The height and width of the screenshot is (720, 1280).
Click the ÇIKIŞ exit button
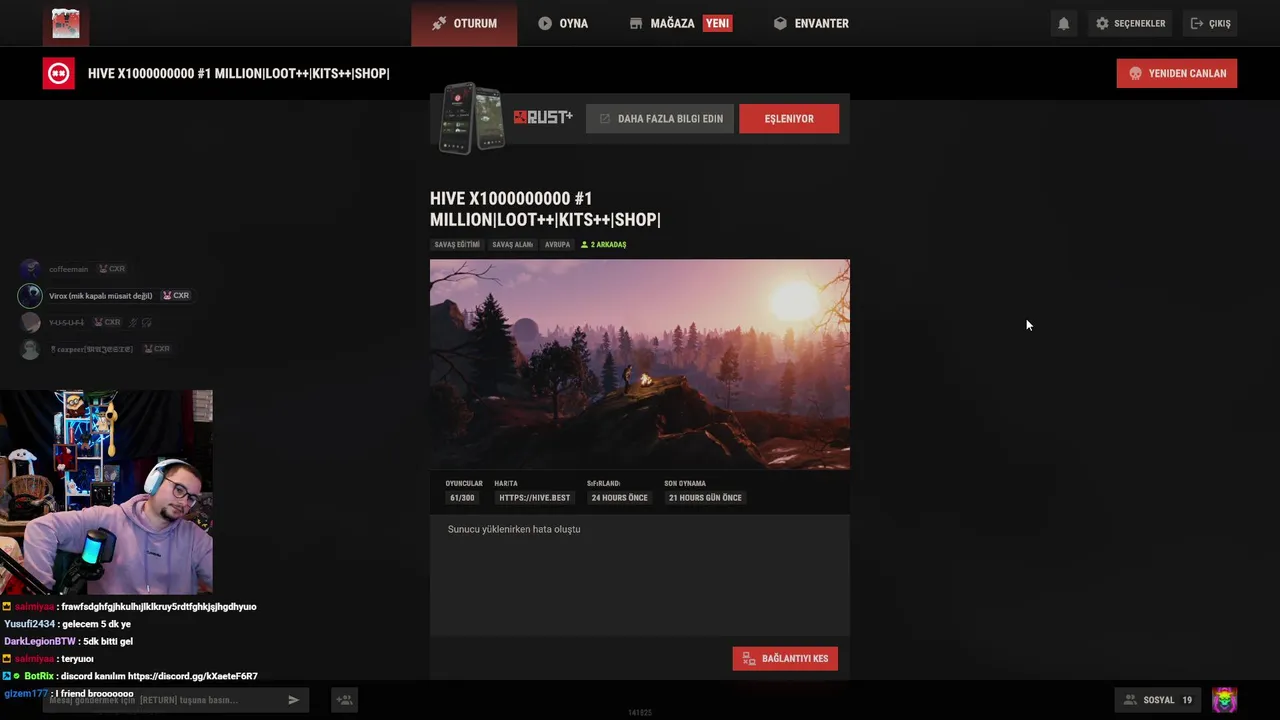(x=1210, y=23)
